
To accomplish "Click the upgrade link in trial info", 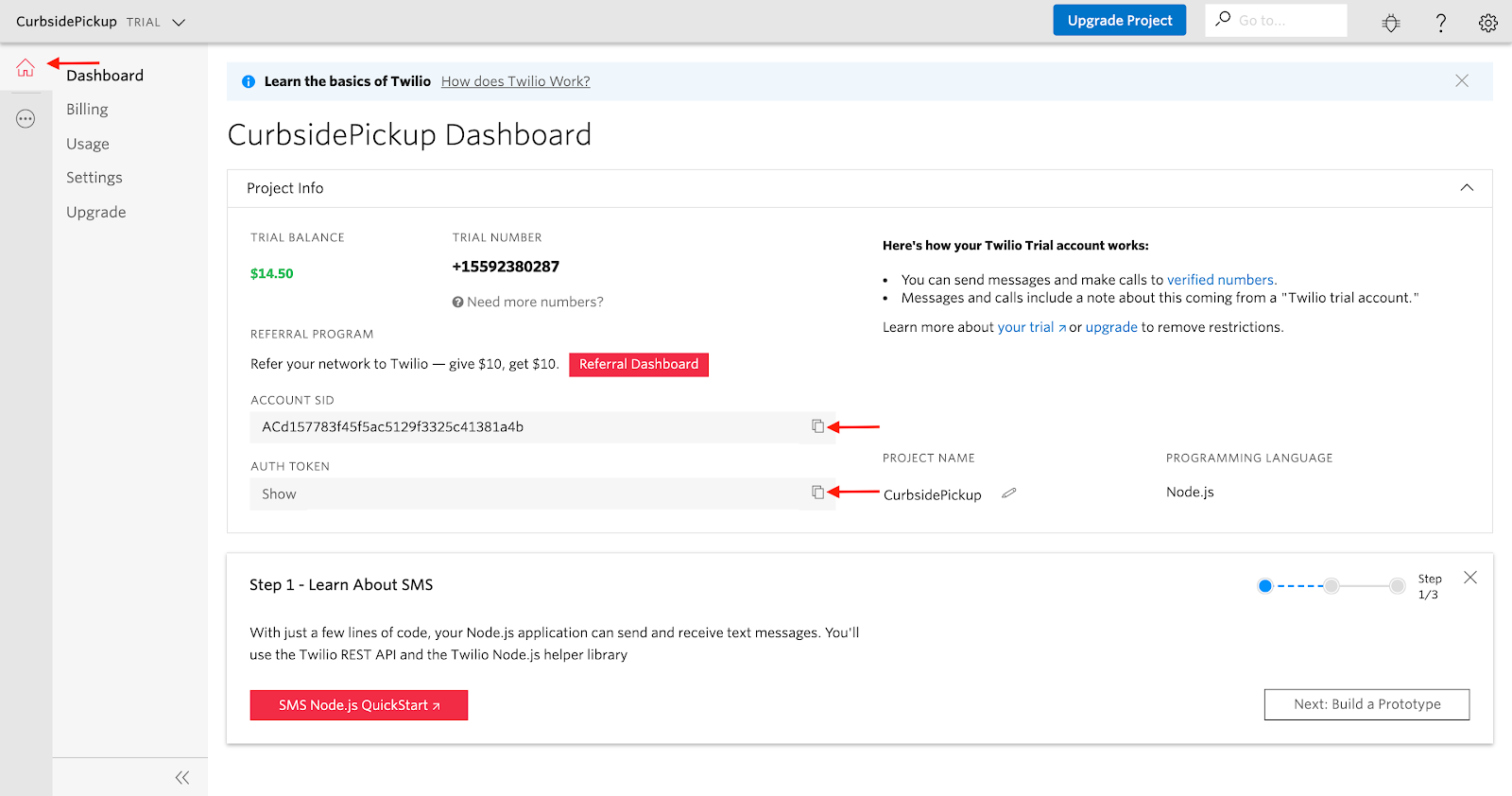I will (1111, 327).
